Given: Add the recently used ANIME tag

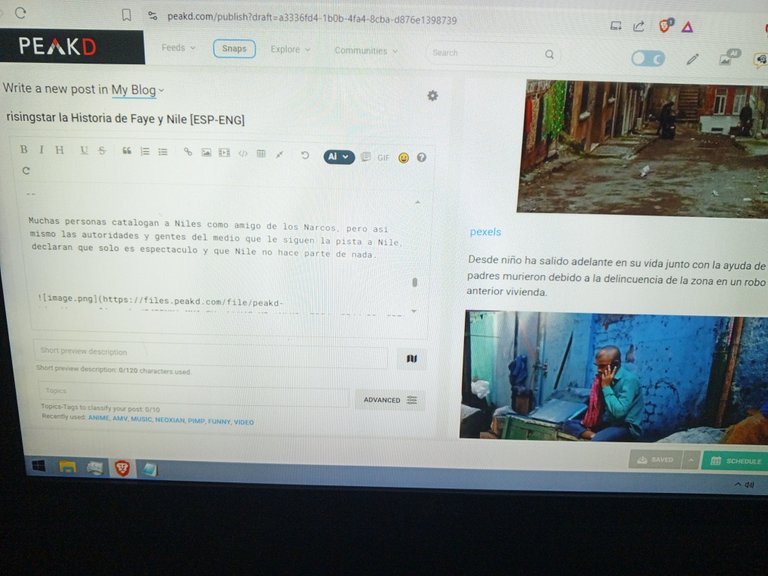Looking at the screenshot, I should point(98,418).
